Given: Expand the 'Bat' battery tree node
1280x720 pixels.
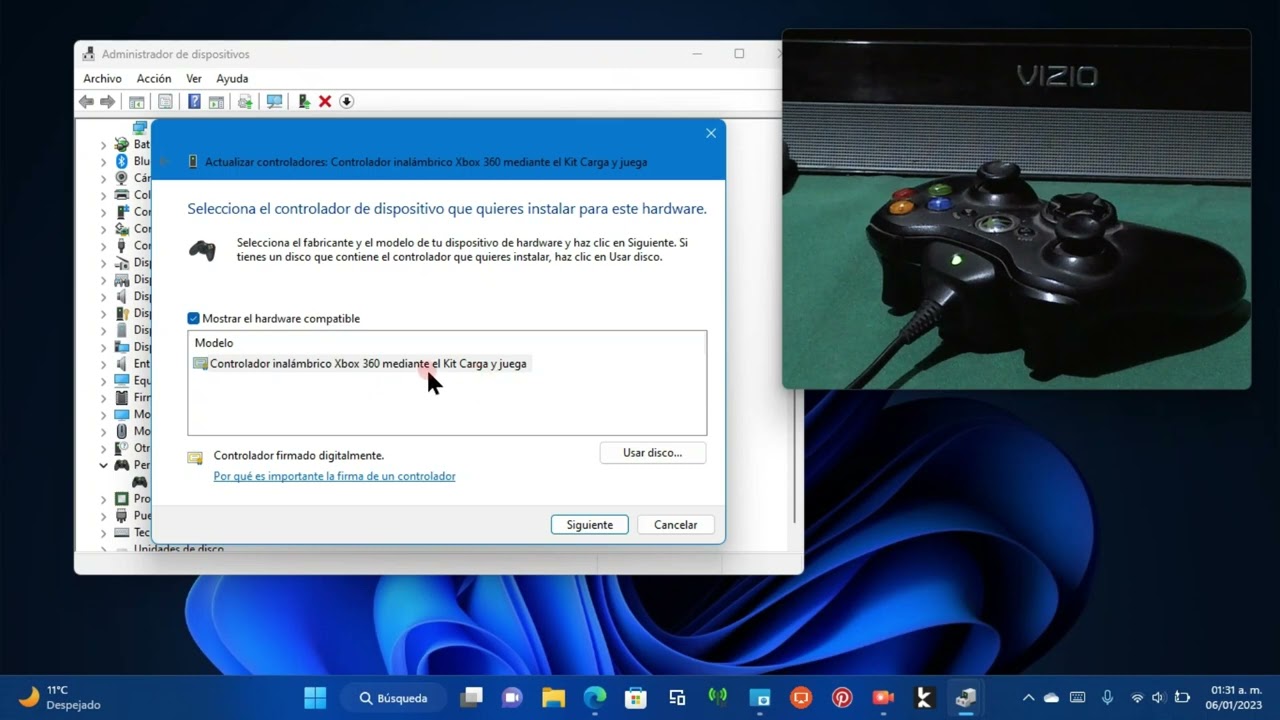Looking at the screenshot, I should coord(103,145).
